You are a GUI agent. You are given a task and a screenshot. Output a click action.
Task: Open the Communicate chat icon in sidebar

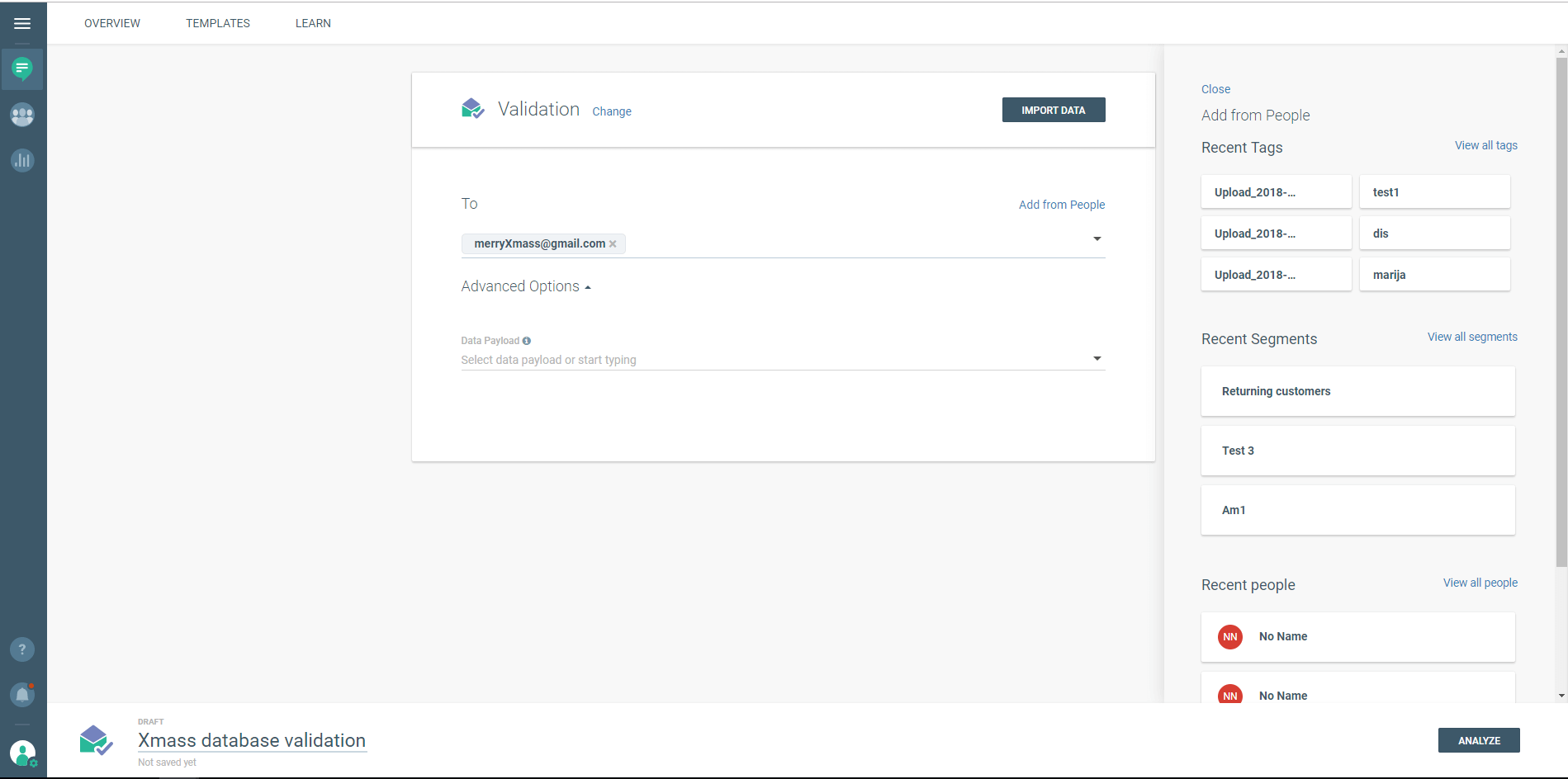pos(22,68)
